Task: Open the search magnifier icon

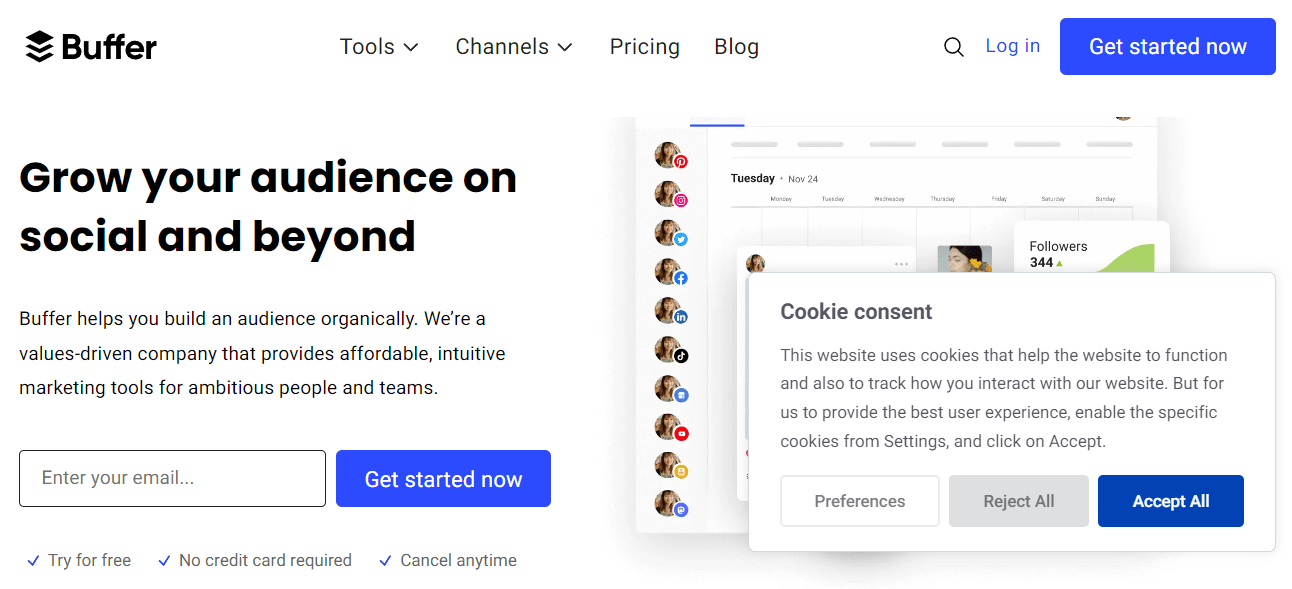Action: coord(954,47)
